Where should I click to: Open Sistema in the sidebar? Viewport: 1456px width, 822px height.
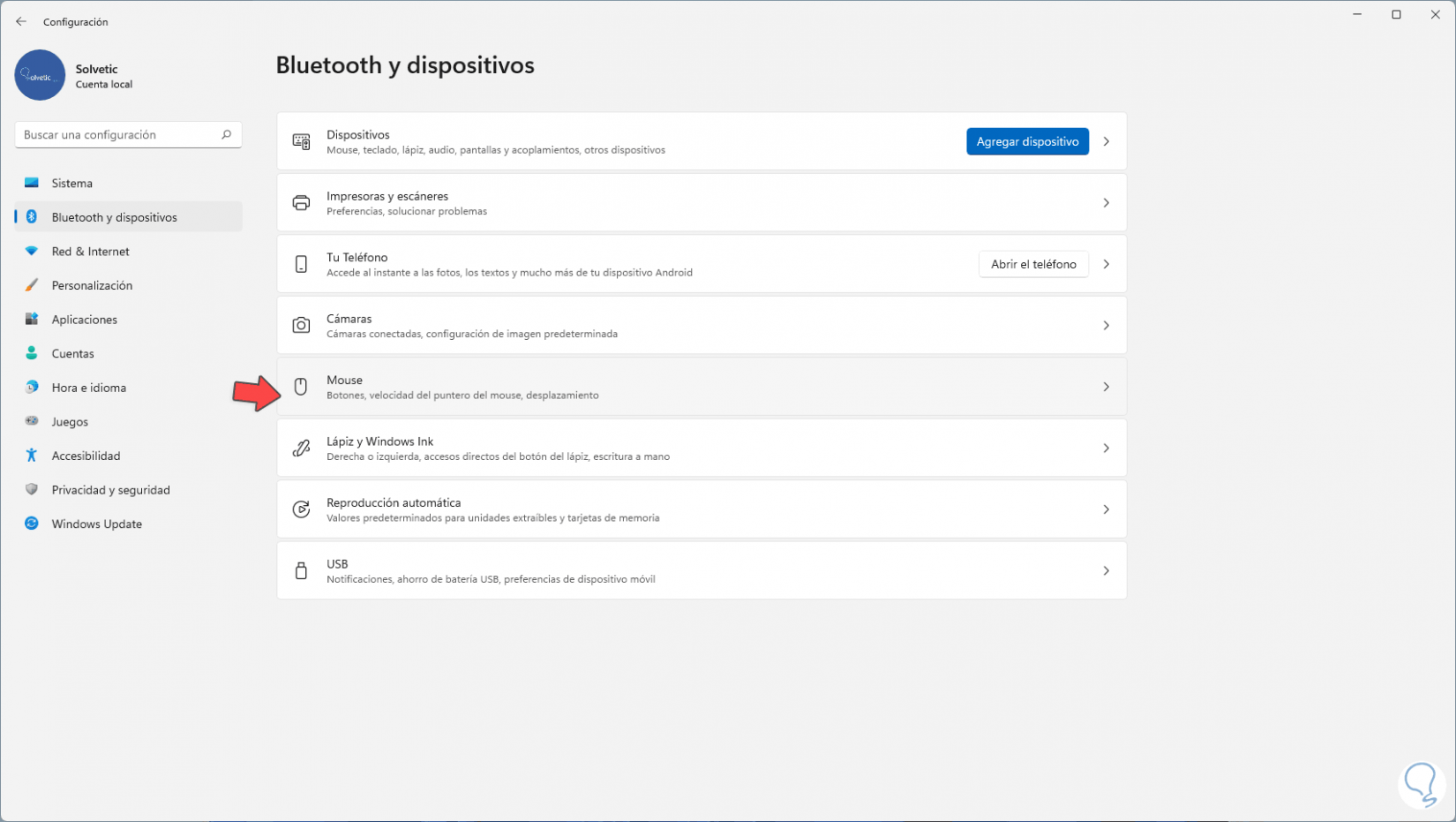[72, 184]
